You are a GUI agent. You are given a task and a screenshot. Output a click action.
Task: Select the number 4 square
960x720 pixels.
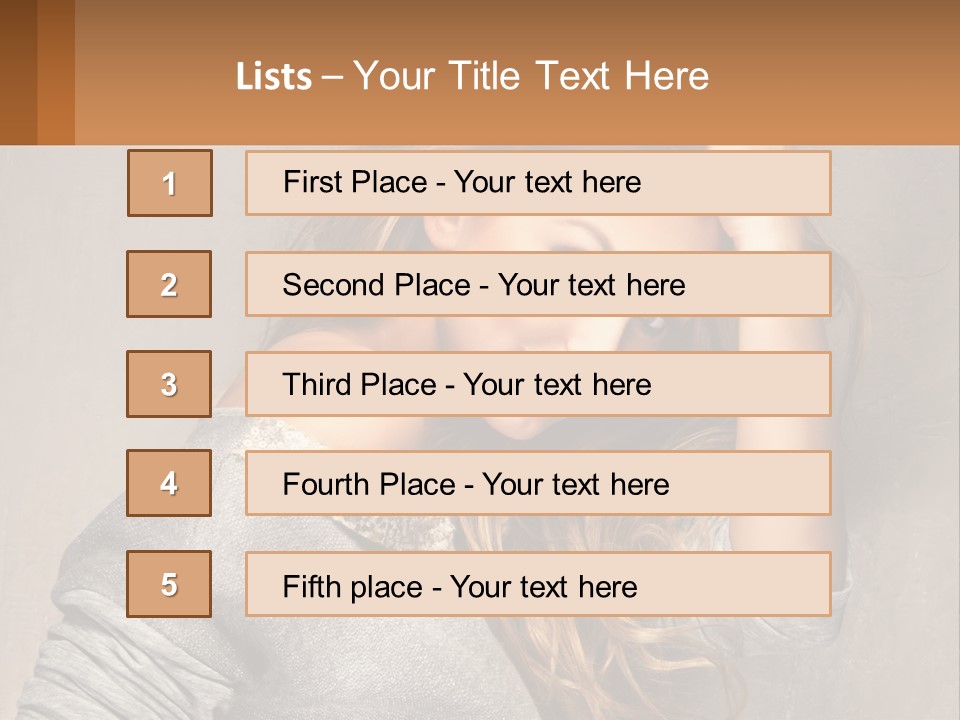pyautogui.click(x=169, y=483)
